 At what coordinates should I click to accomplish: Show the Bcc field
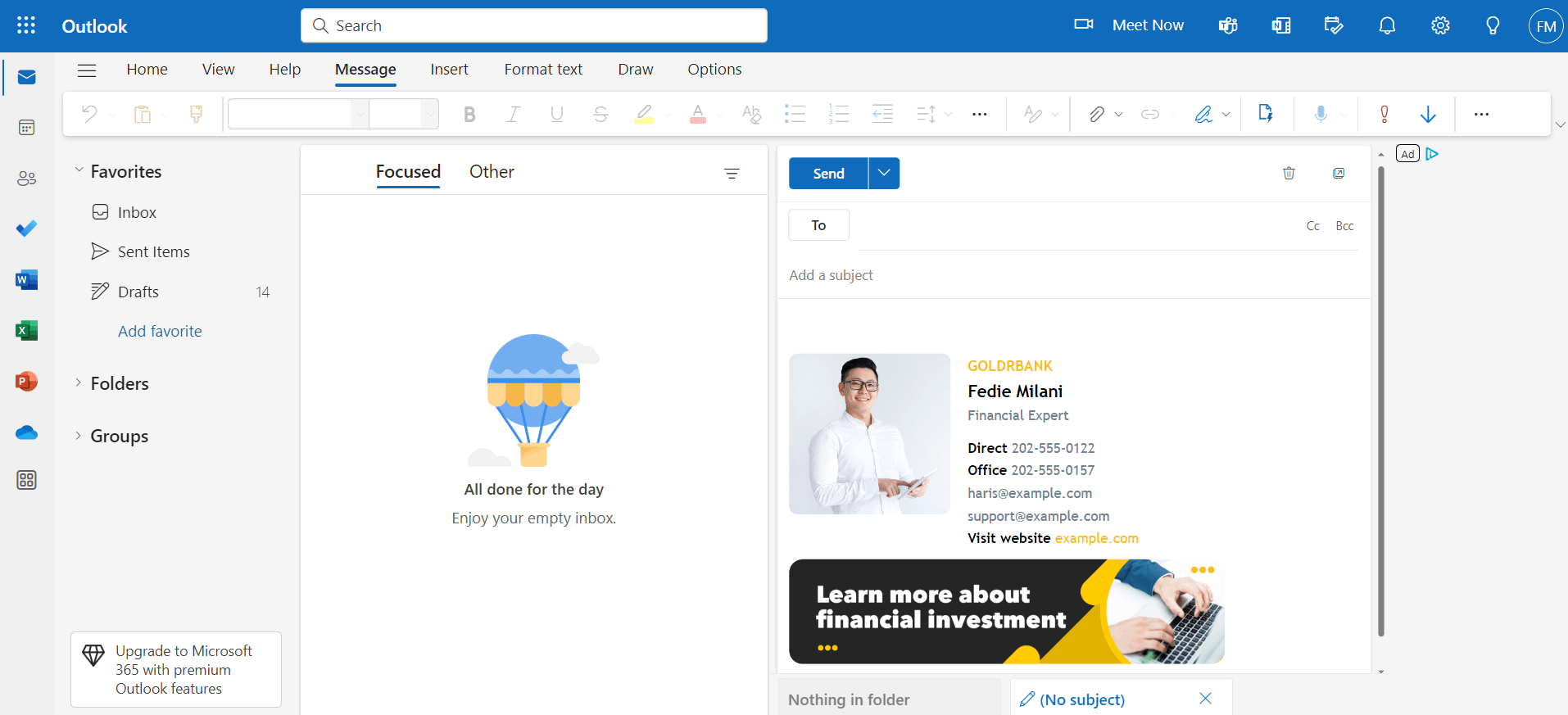[x=1344, y=226]
